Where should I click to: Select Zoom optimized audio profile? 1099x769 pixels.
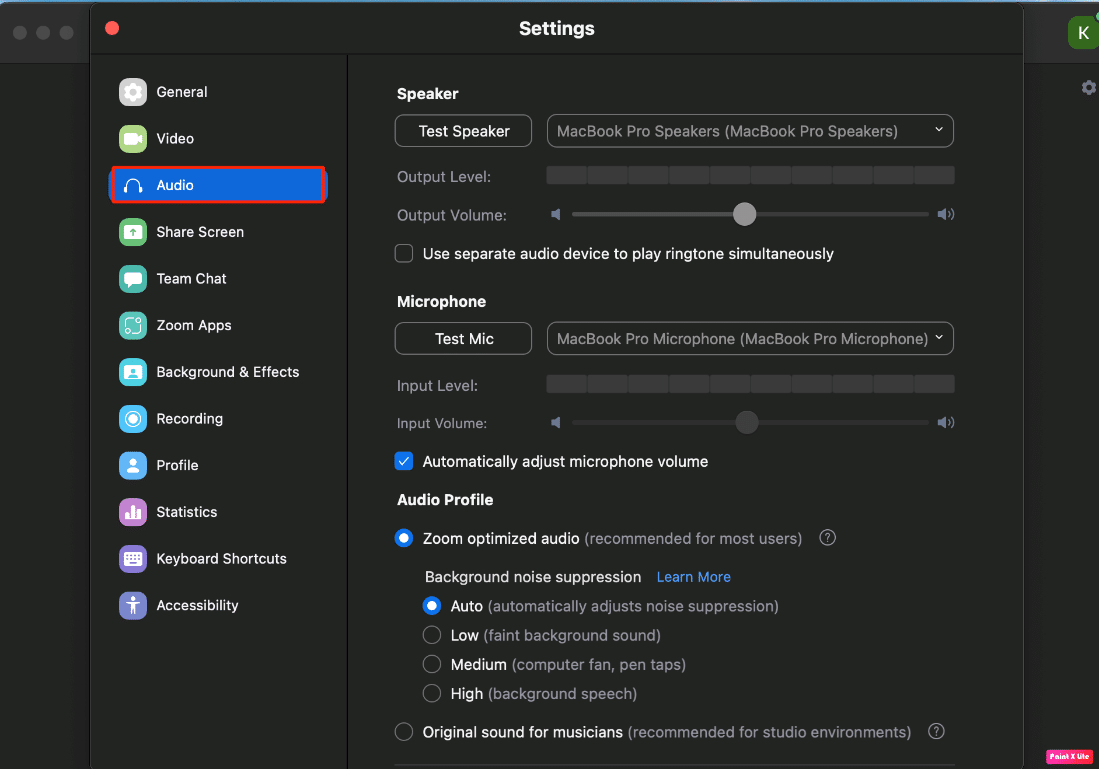coord(404,538)
